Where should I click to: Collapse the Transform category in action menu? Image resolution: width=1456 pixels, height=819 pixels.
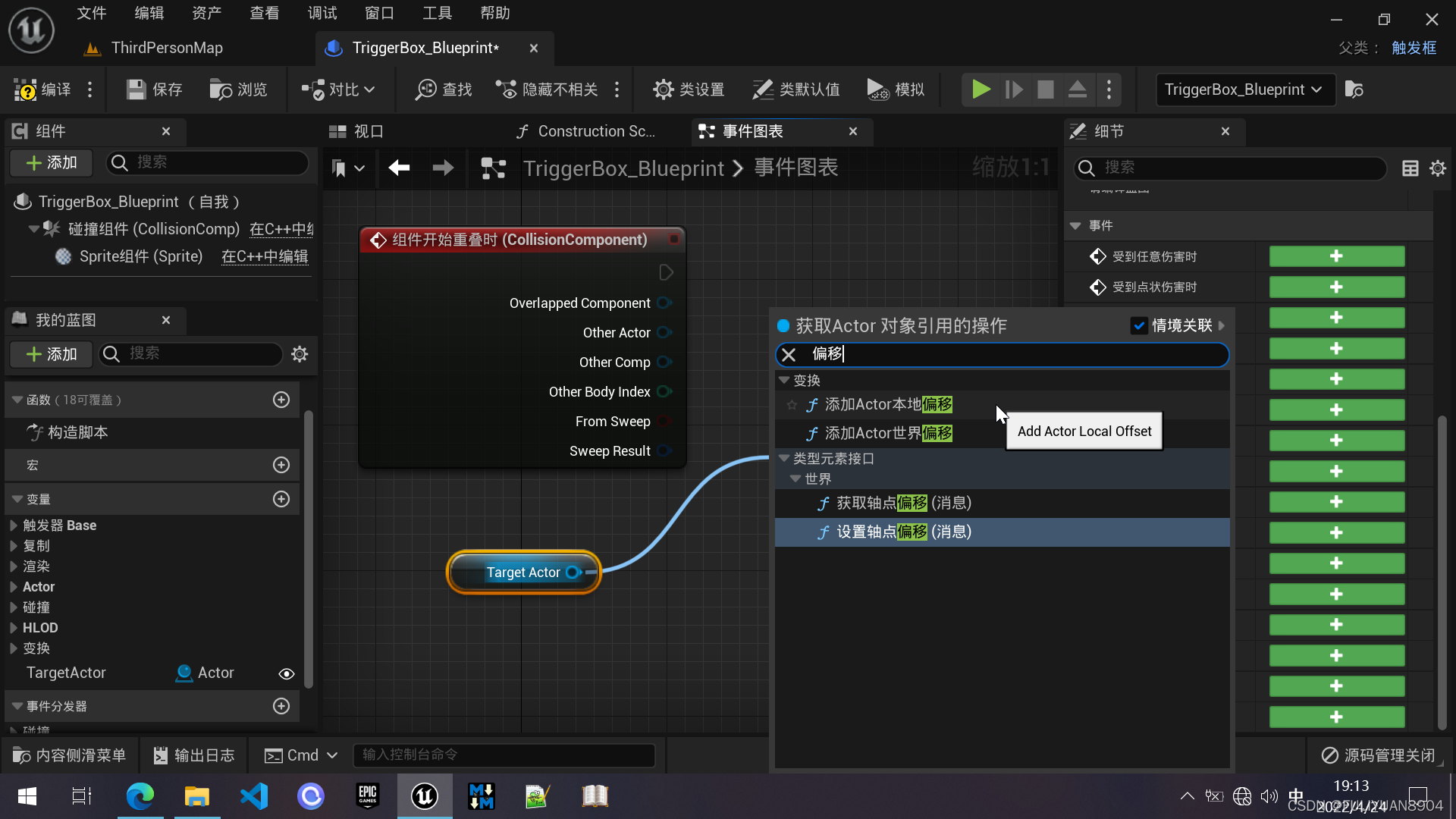[x=784, y=380]
